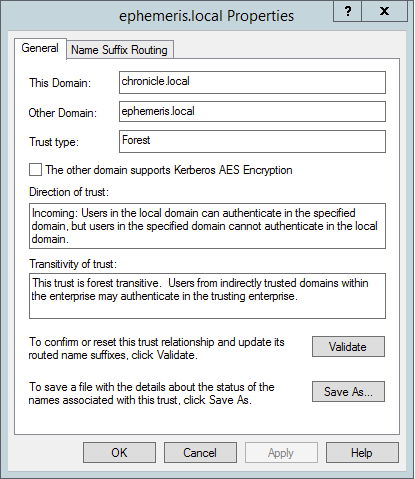415x479 pixels.
Task: Click into the This Domain field
Action: [x=252, y=82]
